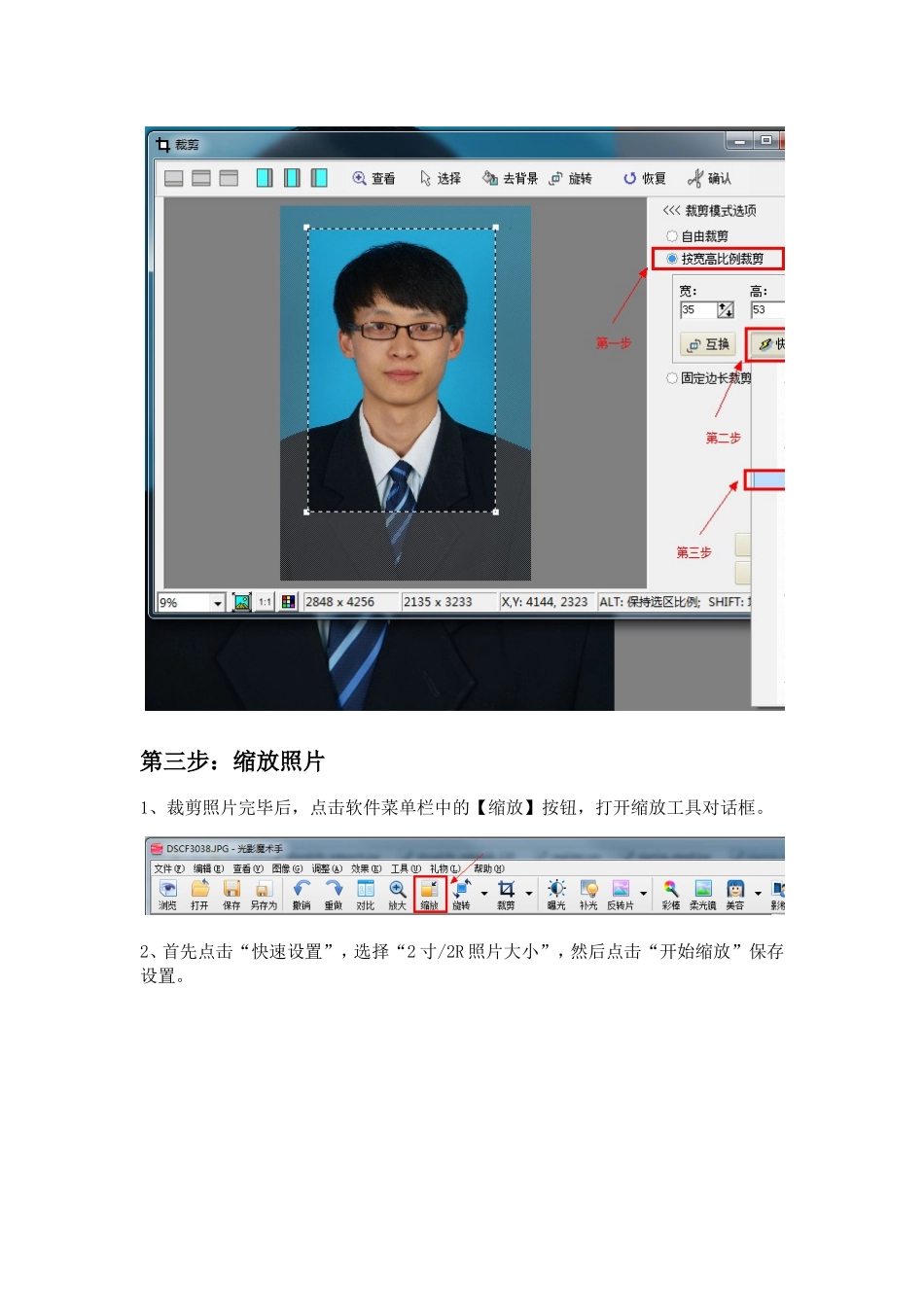Select the third gray layout icon
Viewport: 924px width, 1307px height.
[x=229, y=178]
